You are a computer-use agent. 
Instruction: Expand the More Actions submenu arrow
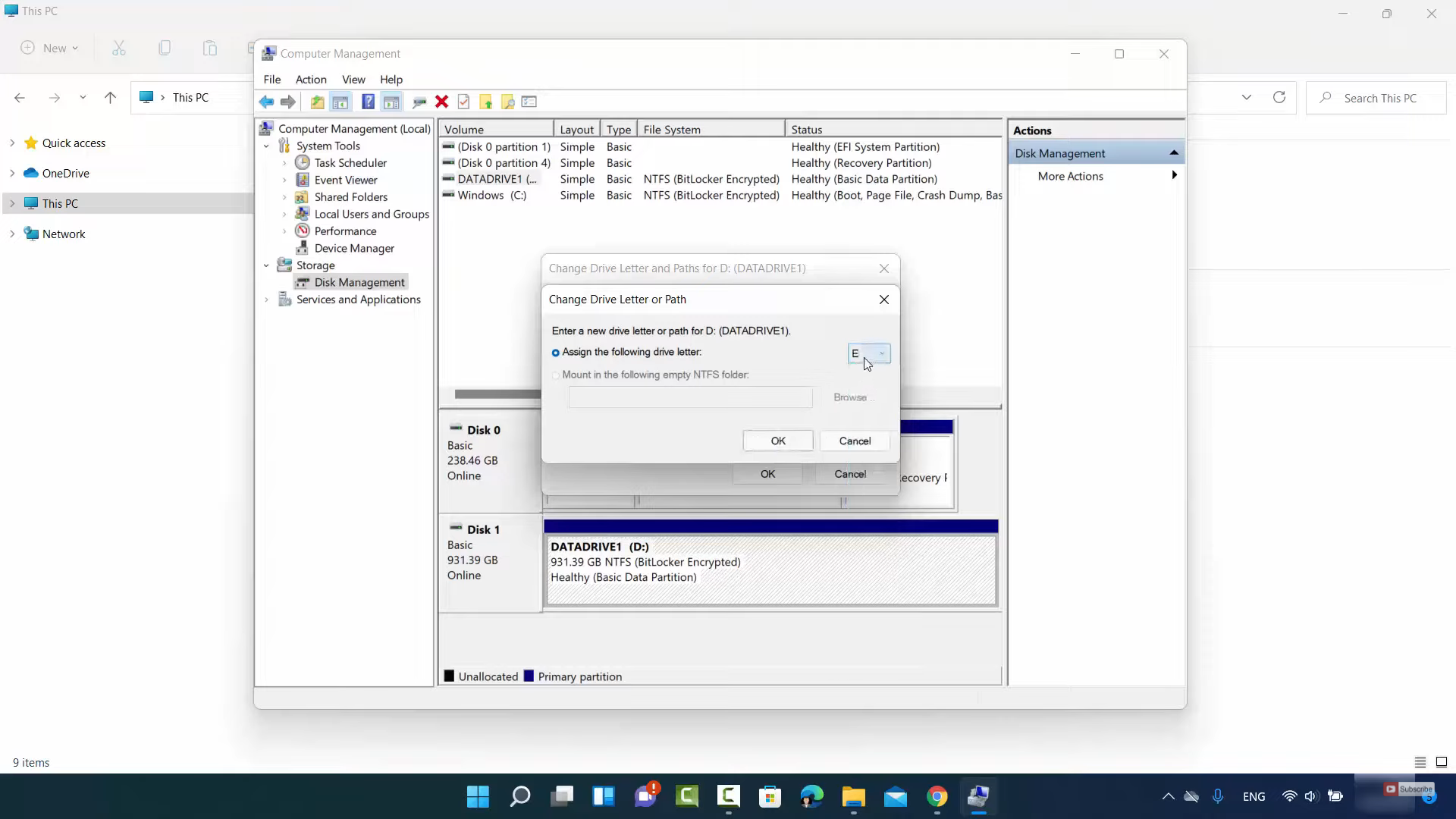1174,176
